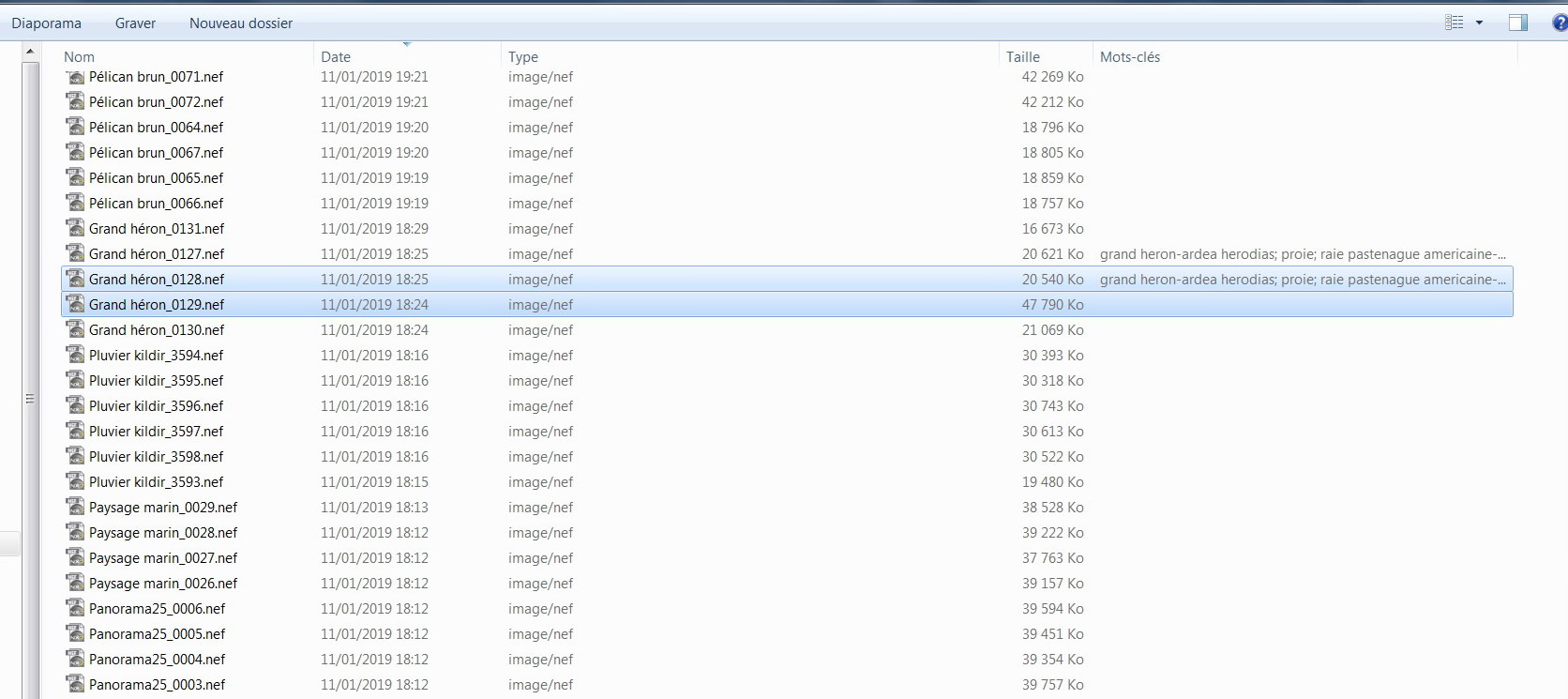Click file icon of Grand héron_0128.nef
The image size is (1568, 699).
75,279
